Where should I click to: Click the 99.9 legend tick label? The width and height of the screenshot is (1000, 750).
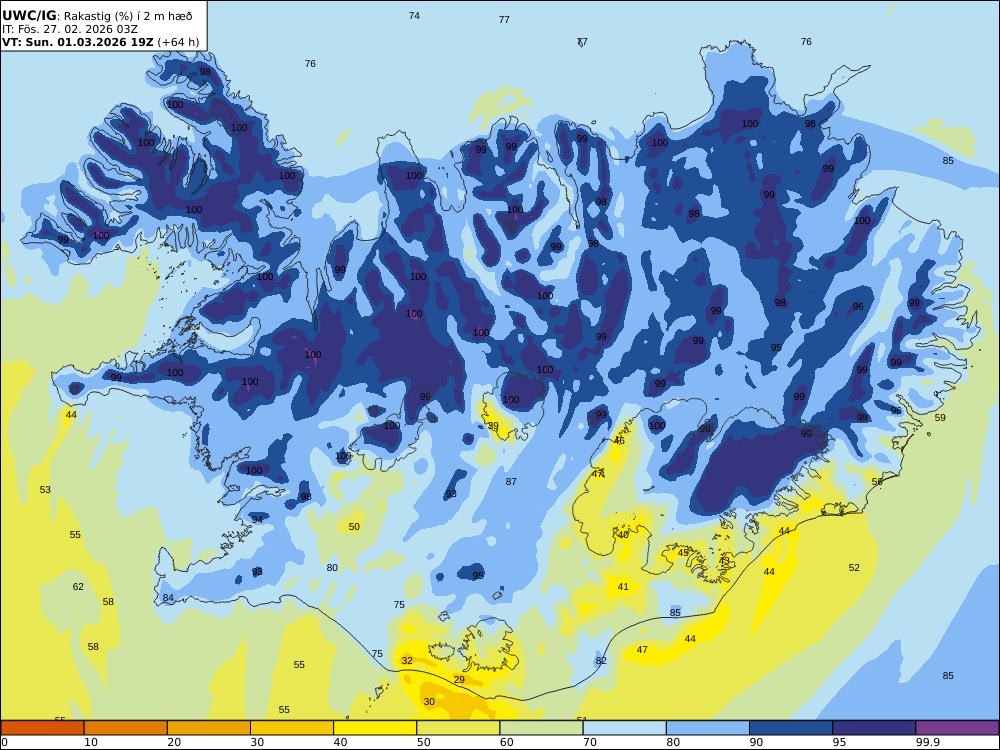(x=927, y=742)
